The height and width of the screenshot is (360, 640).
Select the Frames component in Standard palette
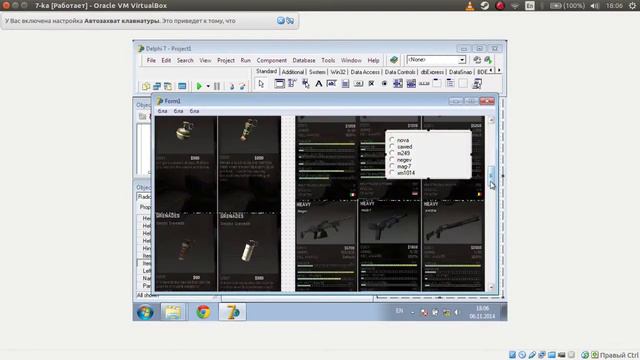(x=279, y=84)
